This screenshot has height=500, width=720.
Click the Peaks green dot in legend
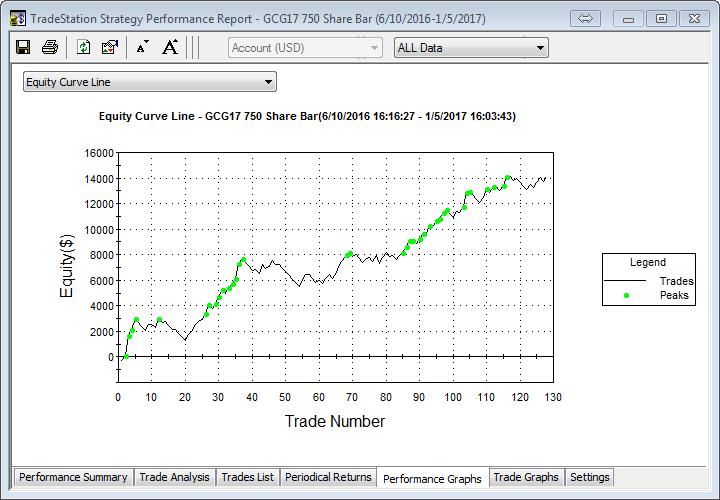tap(626, 296)
